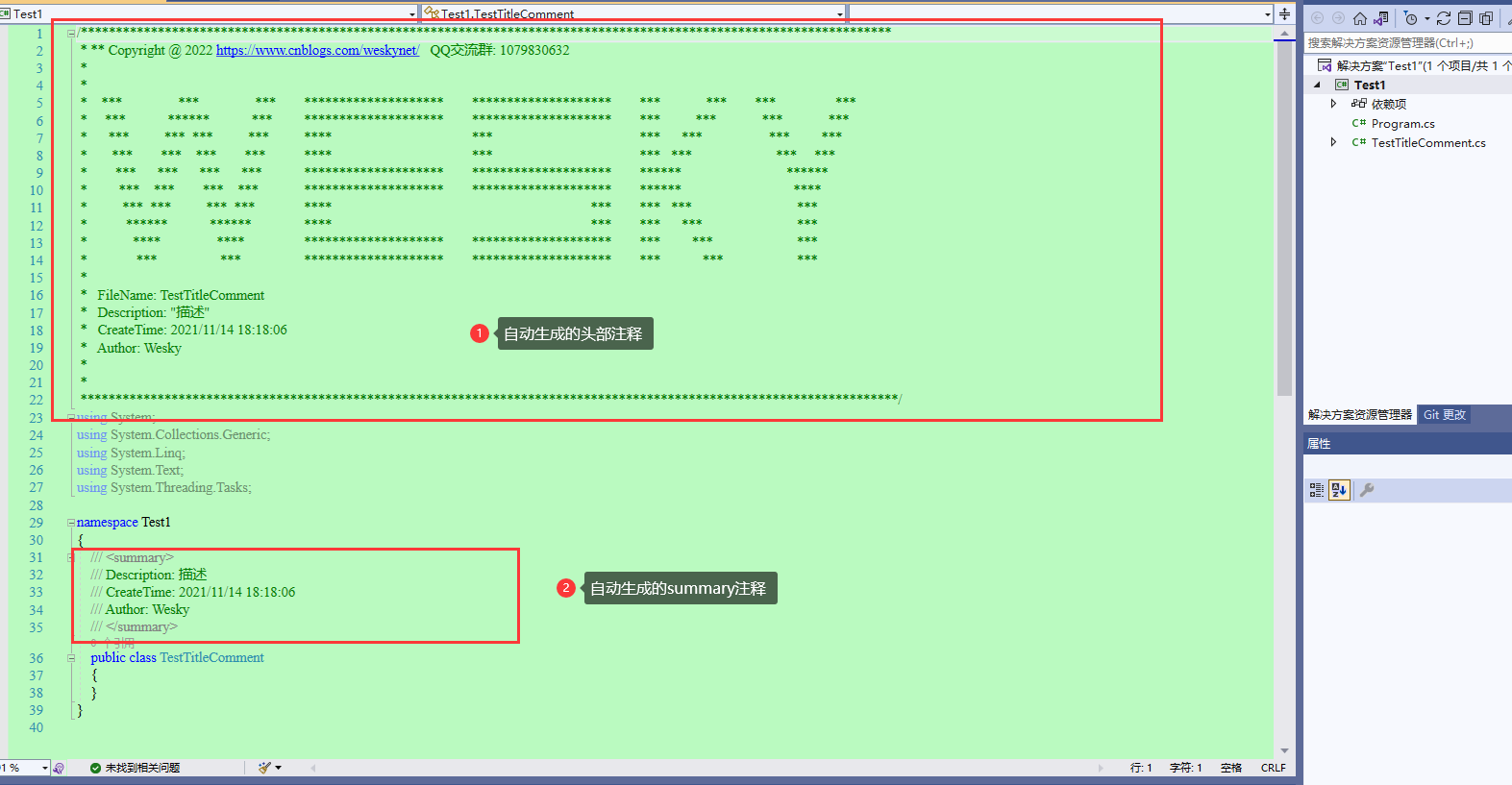Screen dimensions: 1512x785
Task: Run code cleanup broom icon
Action: coord(264,768)
